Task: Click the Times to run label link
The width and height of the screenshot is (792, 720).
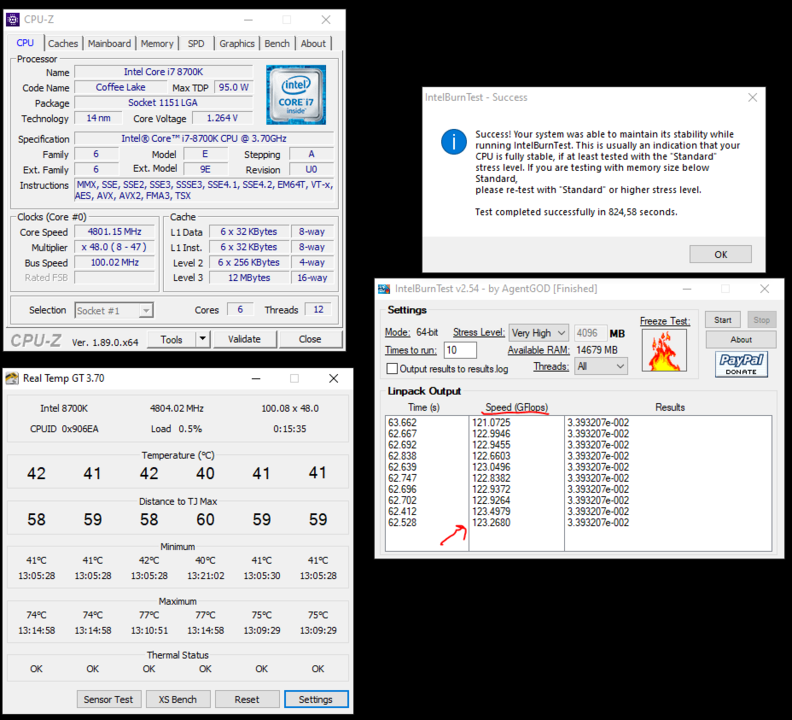Action: 411,350
